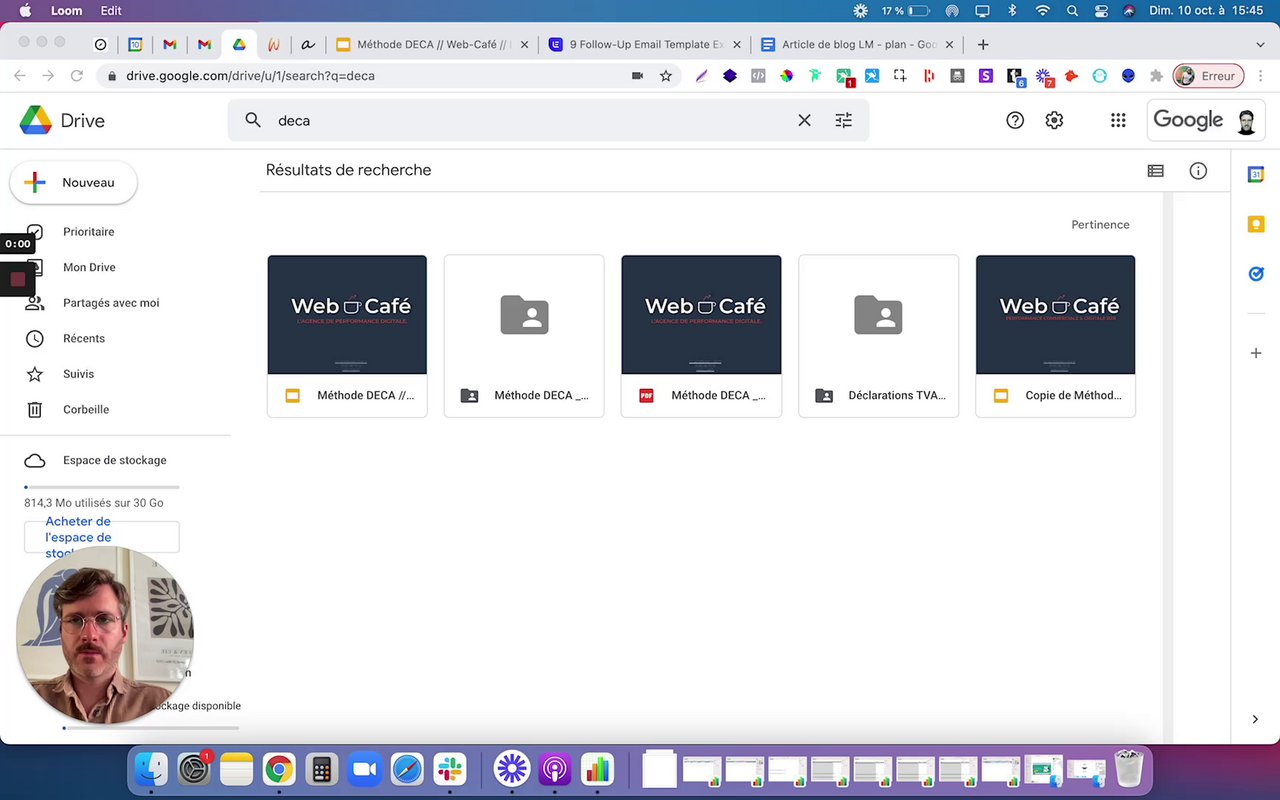
Task: Click the Drive logo
Action: [62, 120]
